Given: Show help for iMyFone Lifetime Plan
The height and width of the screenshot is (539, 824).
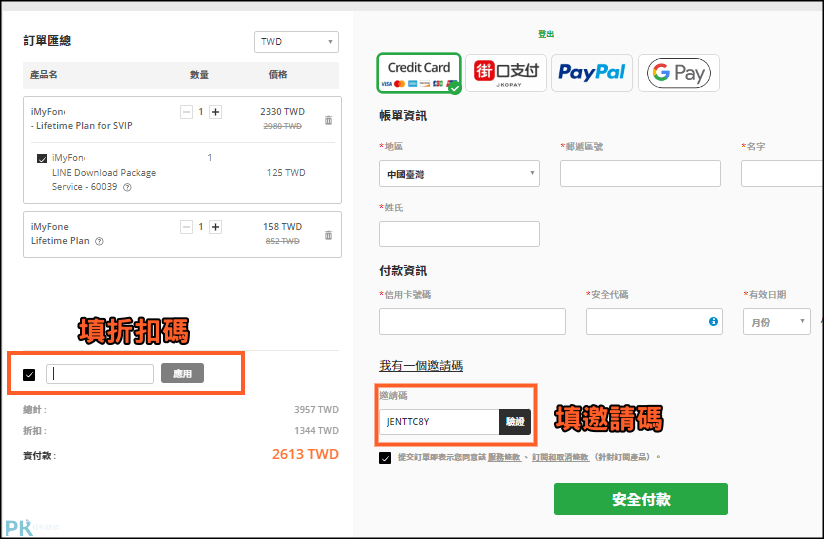Looking at the screenshot, I should (x=99, y=241).
